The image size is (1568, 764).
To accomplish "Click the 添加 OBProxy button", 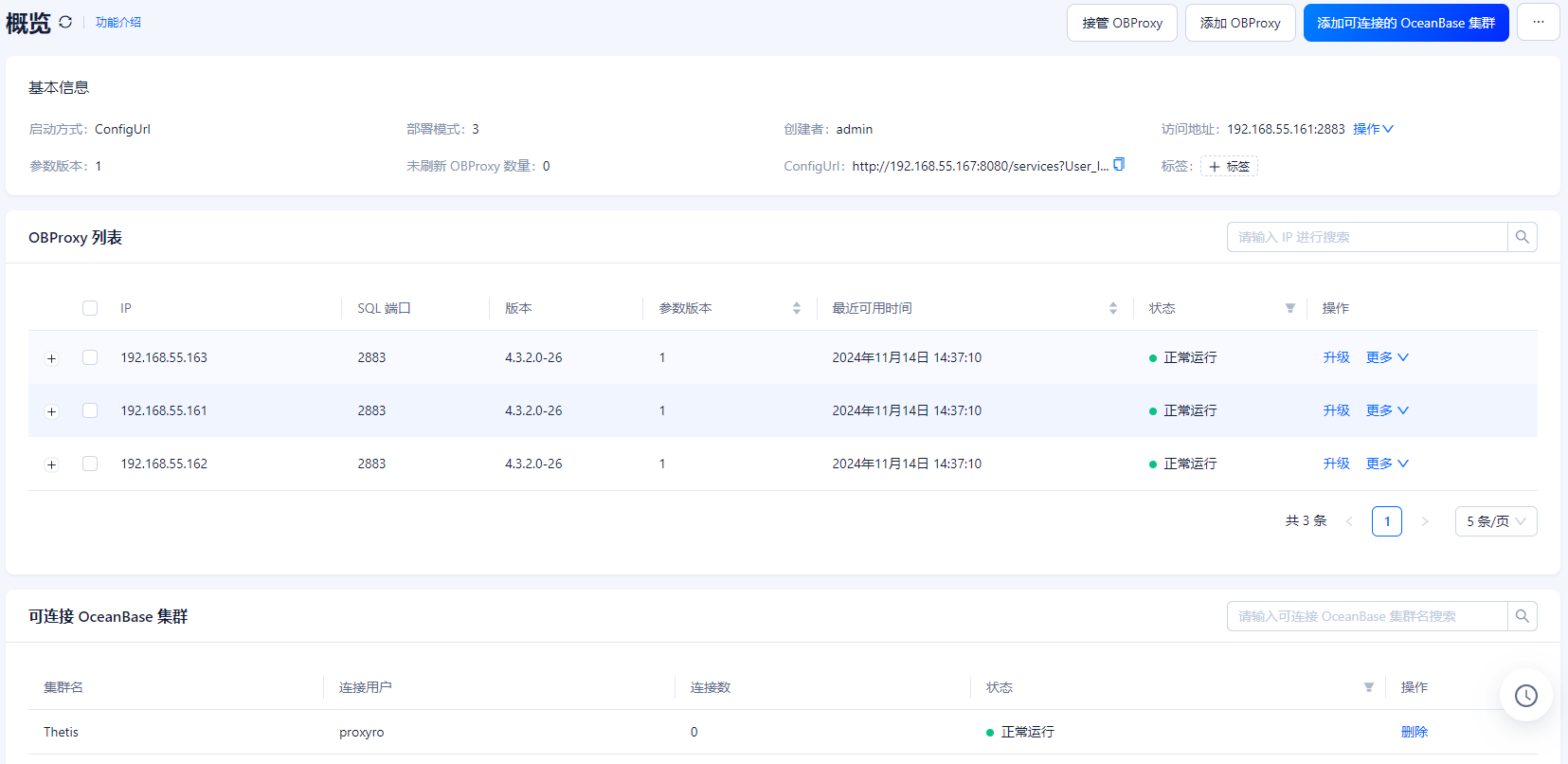I will 1240,23.
